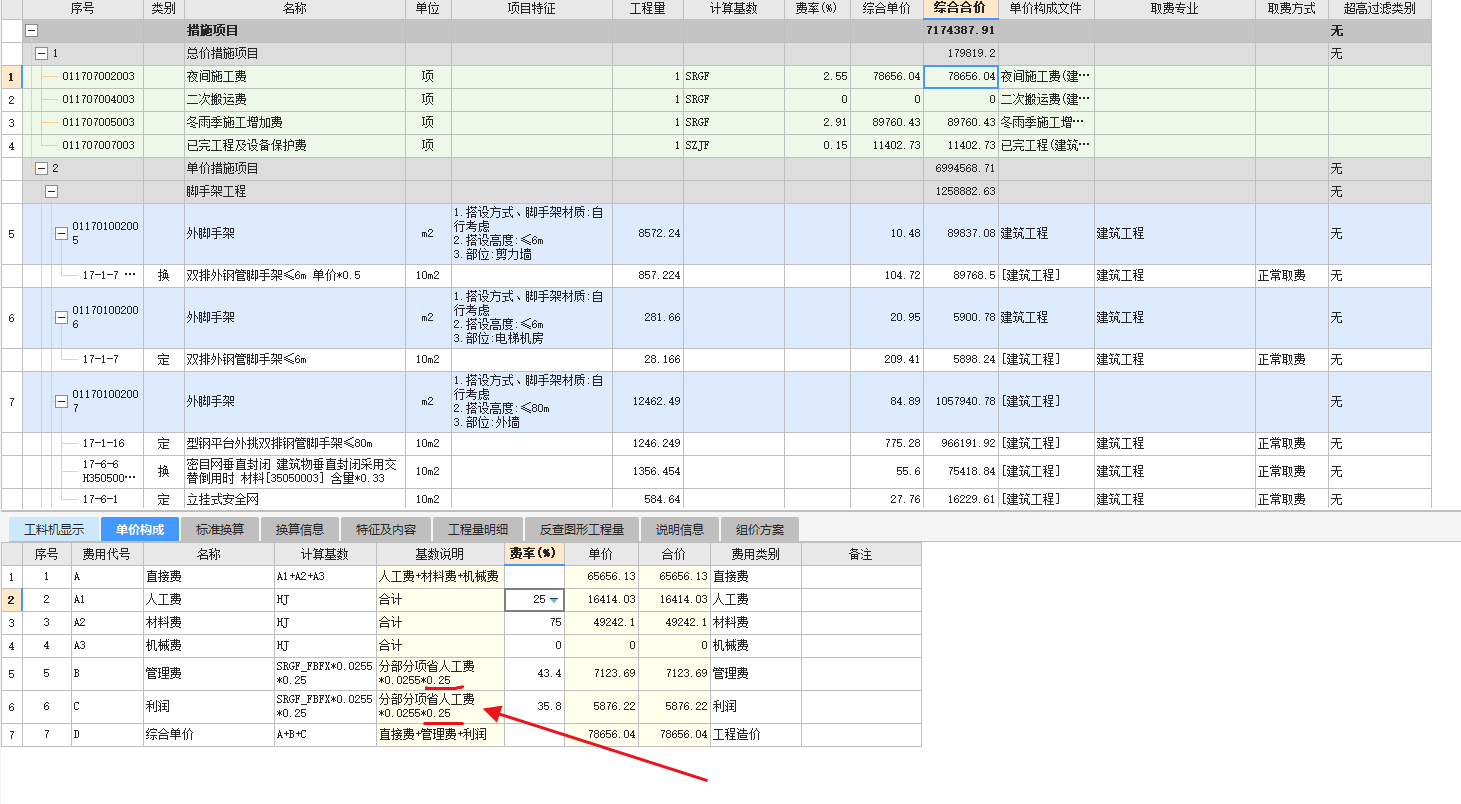Open the 换算信息 tab

(300, 529)
